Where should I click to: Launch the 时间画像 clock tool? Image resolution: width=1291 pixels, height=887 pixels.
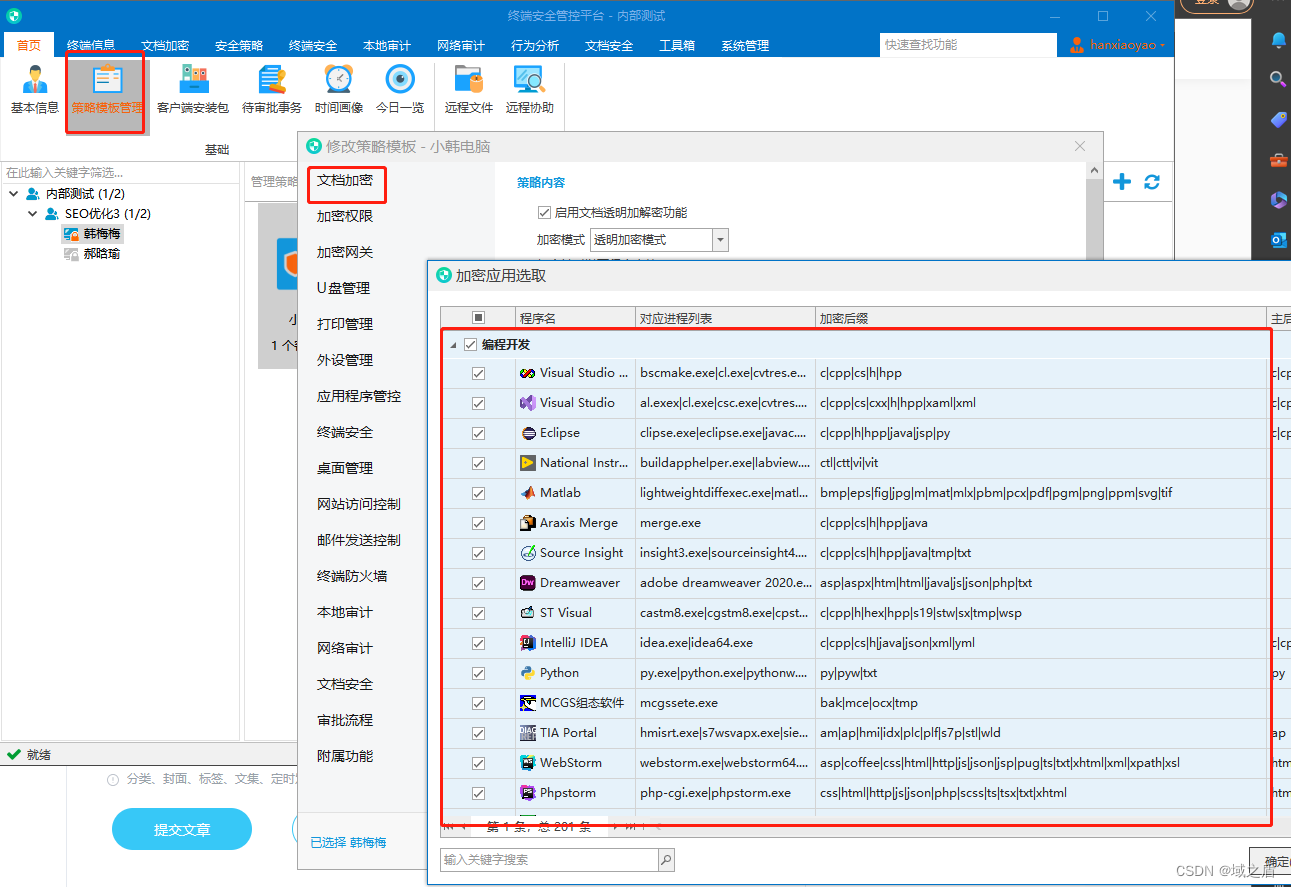(x=339, y=90)
